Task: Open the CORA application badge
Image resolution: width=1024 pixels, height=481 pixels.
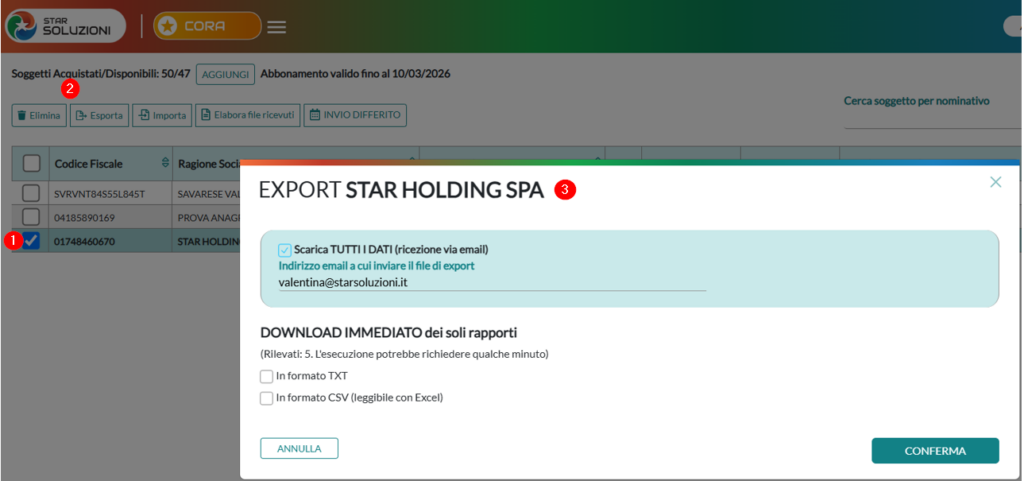Action: pos(207,26)
